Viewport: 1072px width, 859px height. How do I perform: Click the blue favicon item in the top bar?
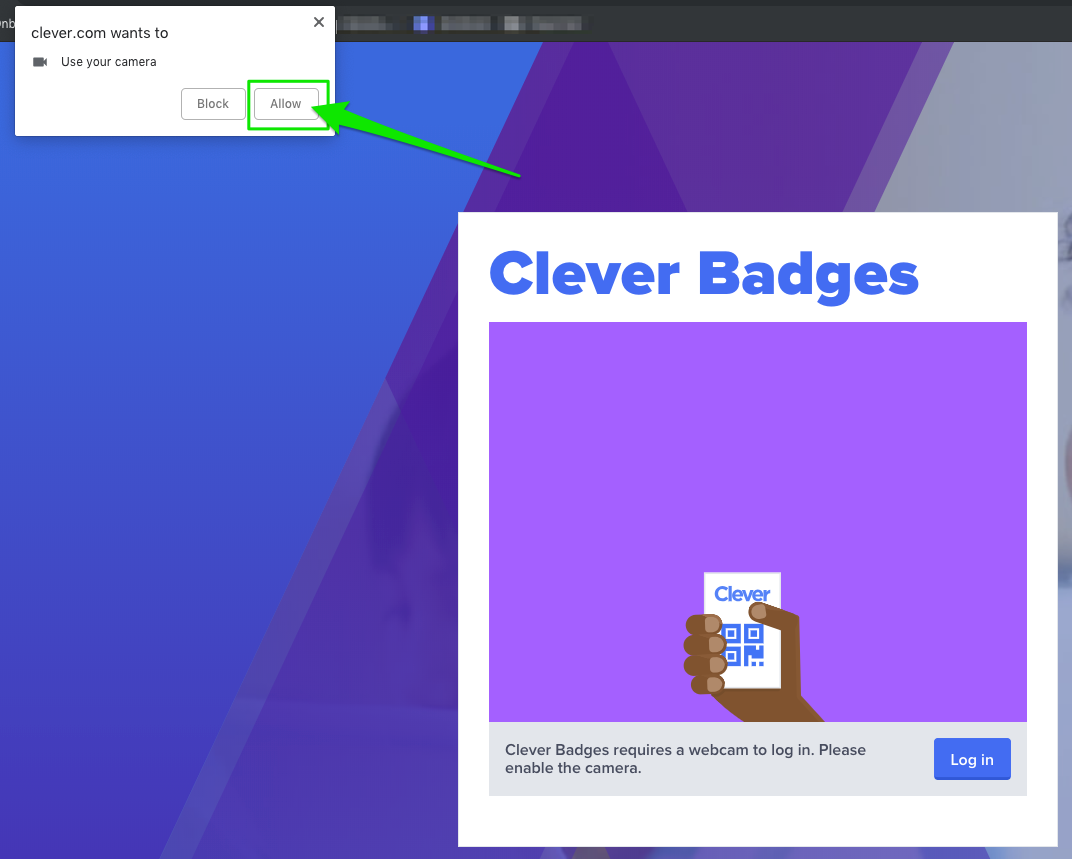point(422,22)
